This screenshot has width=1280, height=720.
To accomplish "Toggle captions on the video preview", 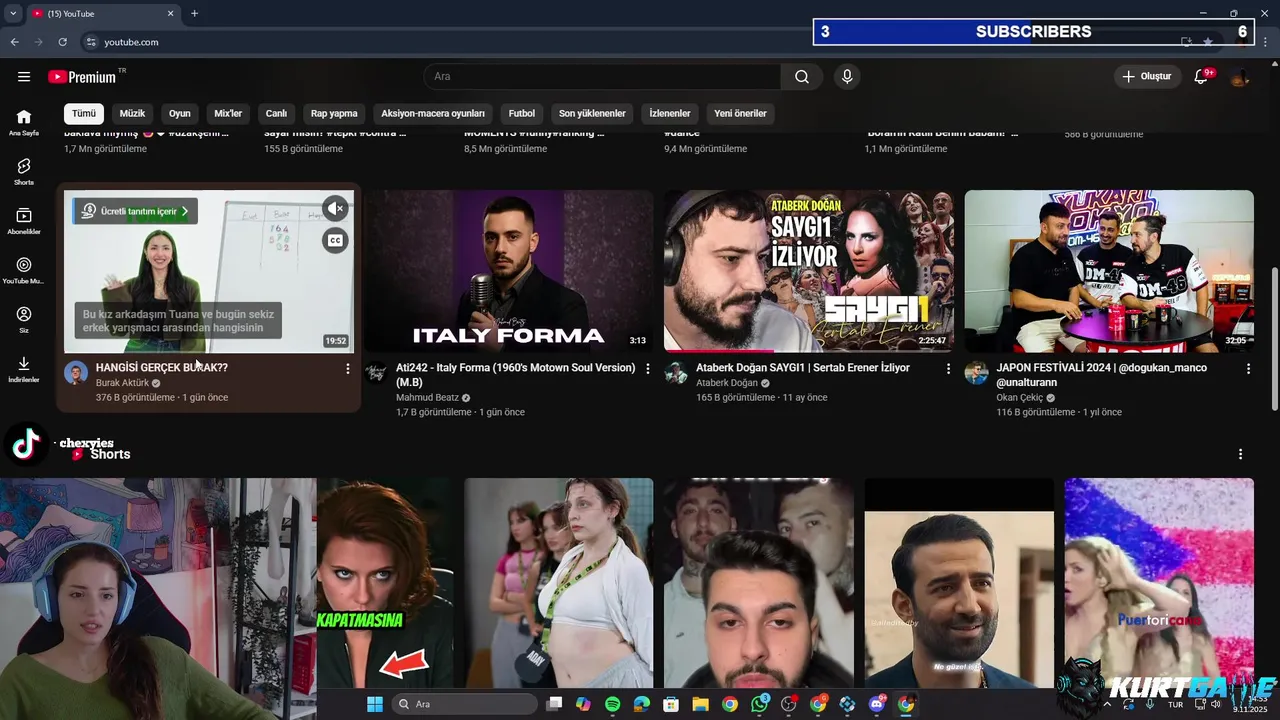I will pos(335,240).
